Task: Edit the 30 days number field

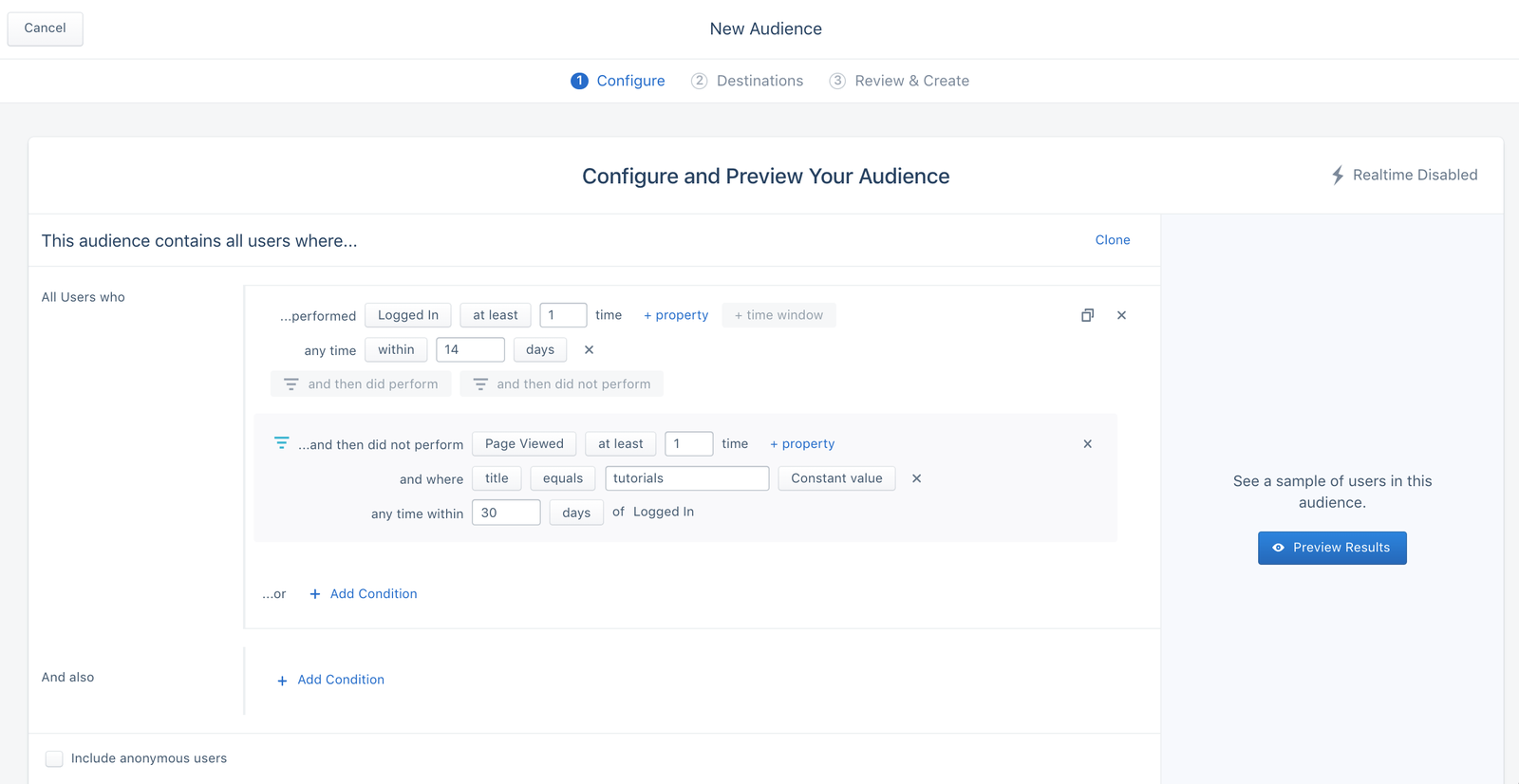Action: [x=506, y=513]
